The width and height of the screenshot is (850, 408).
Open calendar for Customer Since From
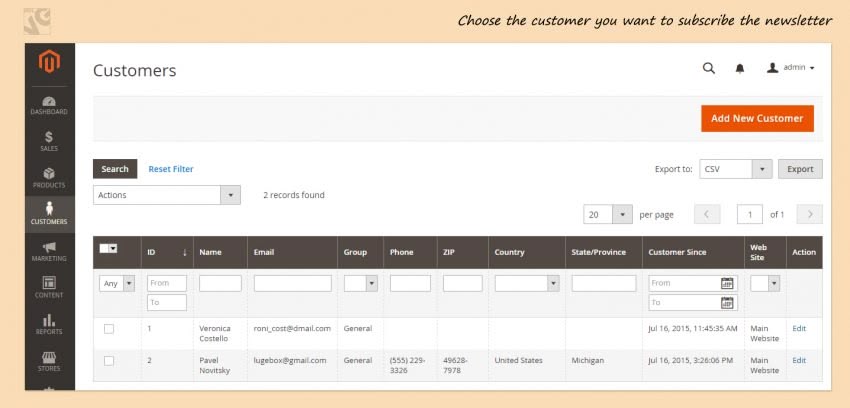coord(727,283)
